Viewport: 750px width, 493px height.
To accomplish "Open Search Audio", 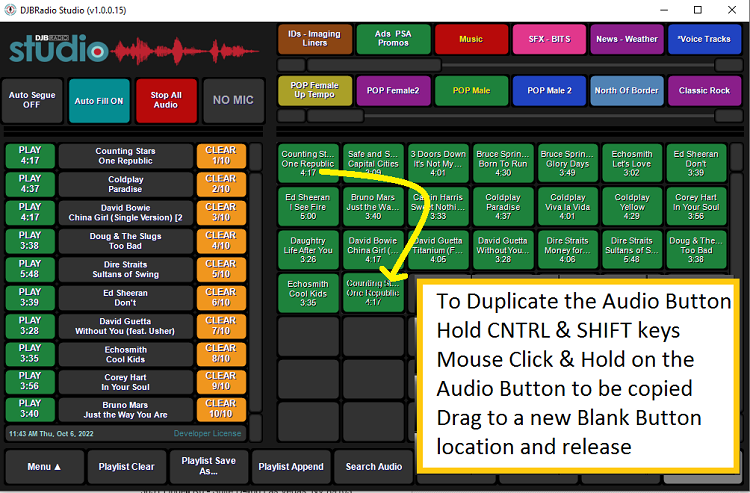I will [x=374, y=467].
